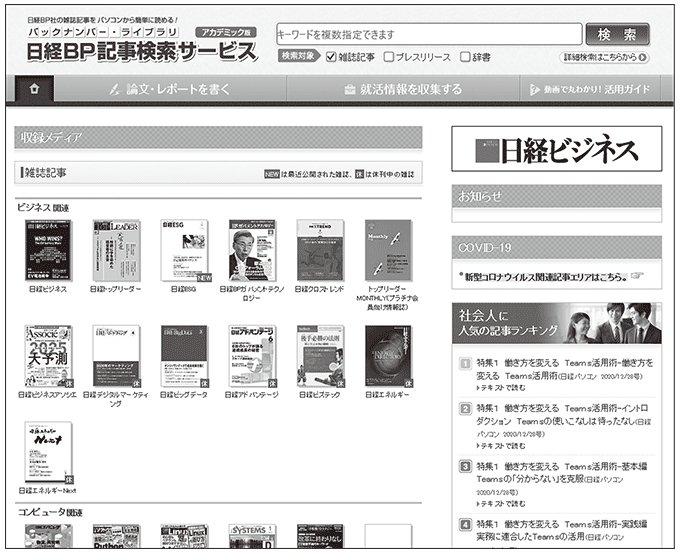The width and height of the screenshot is (680, 554).
Task: Click the 検索対象 label tag
Action: pyautogui.click(x=298, y=56)
